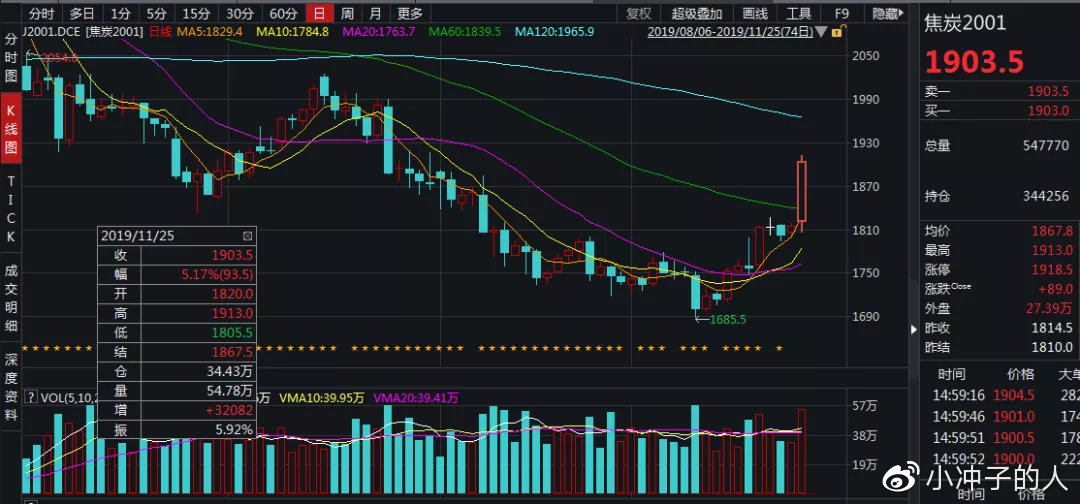The image size is (1080, 504).
Task: Expand the 更多 periods menu
Action: (410, 13)
